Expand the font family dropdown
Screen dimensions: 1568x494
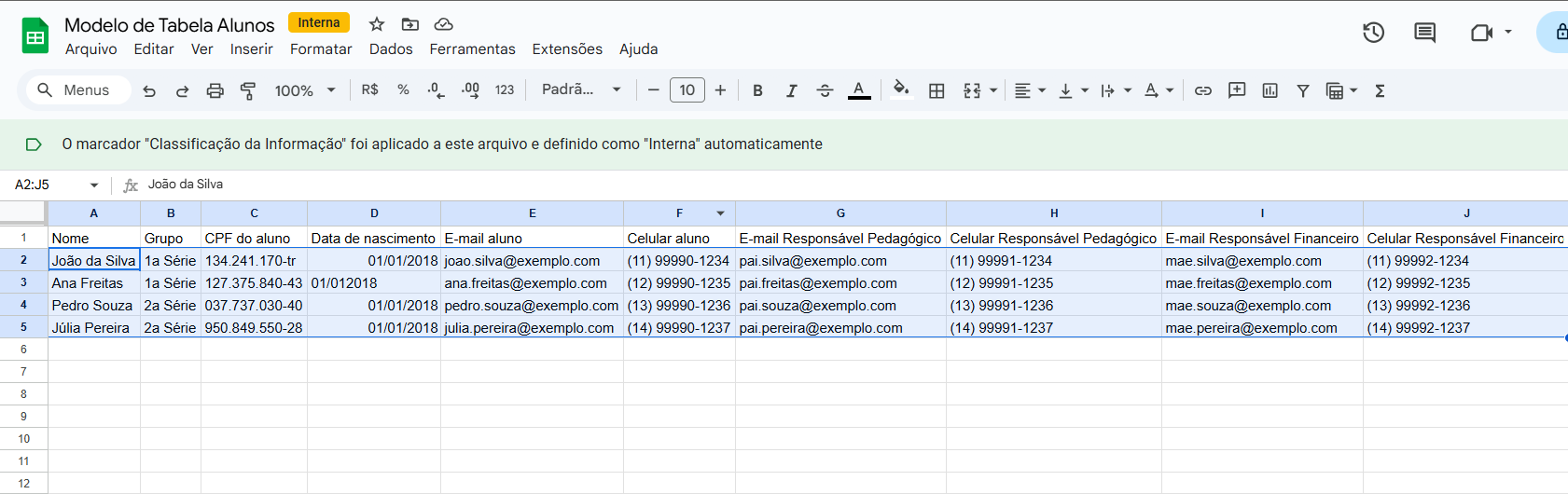pos(581,89)
